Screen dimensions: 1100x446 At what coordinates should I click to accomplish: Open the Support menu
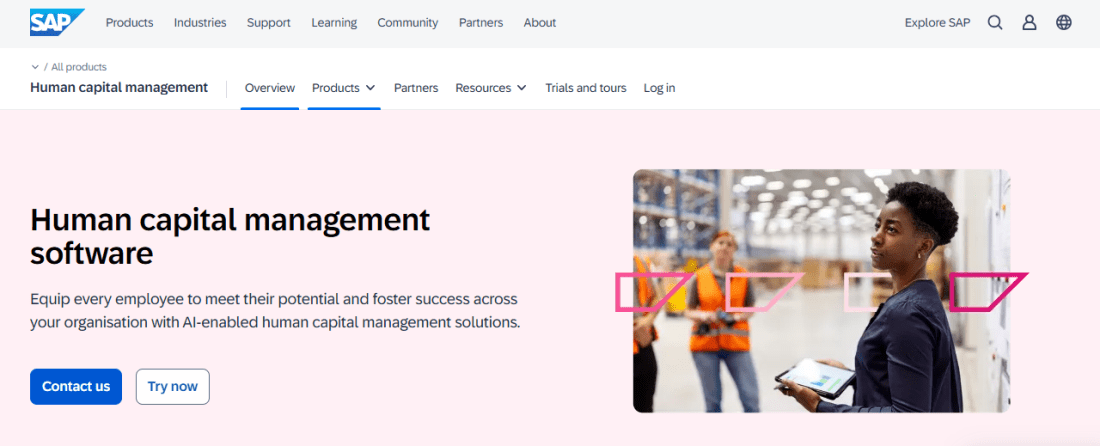coord(269,22)
